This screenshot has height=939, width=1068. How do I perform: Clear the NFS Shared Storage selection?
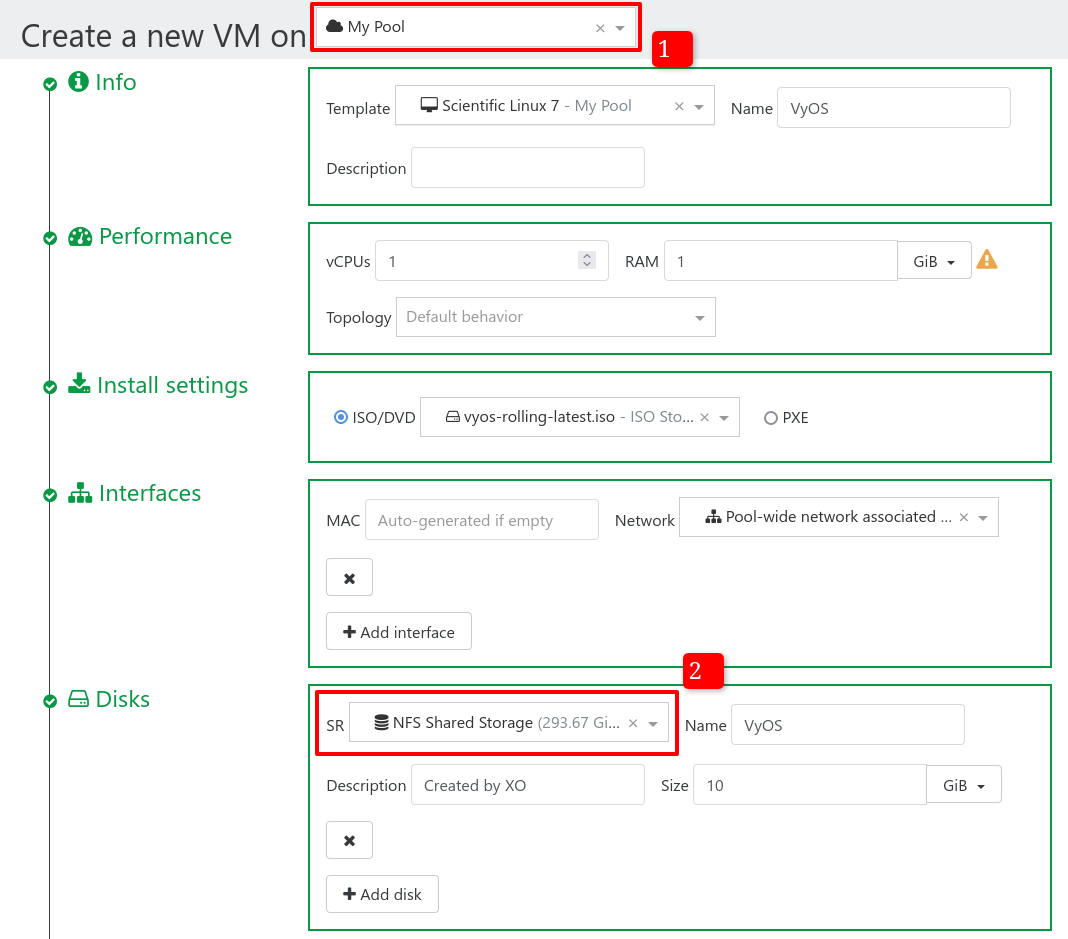(x=633, y=723)
